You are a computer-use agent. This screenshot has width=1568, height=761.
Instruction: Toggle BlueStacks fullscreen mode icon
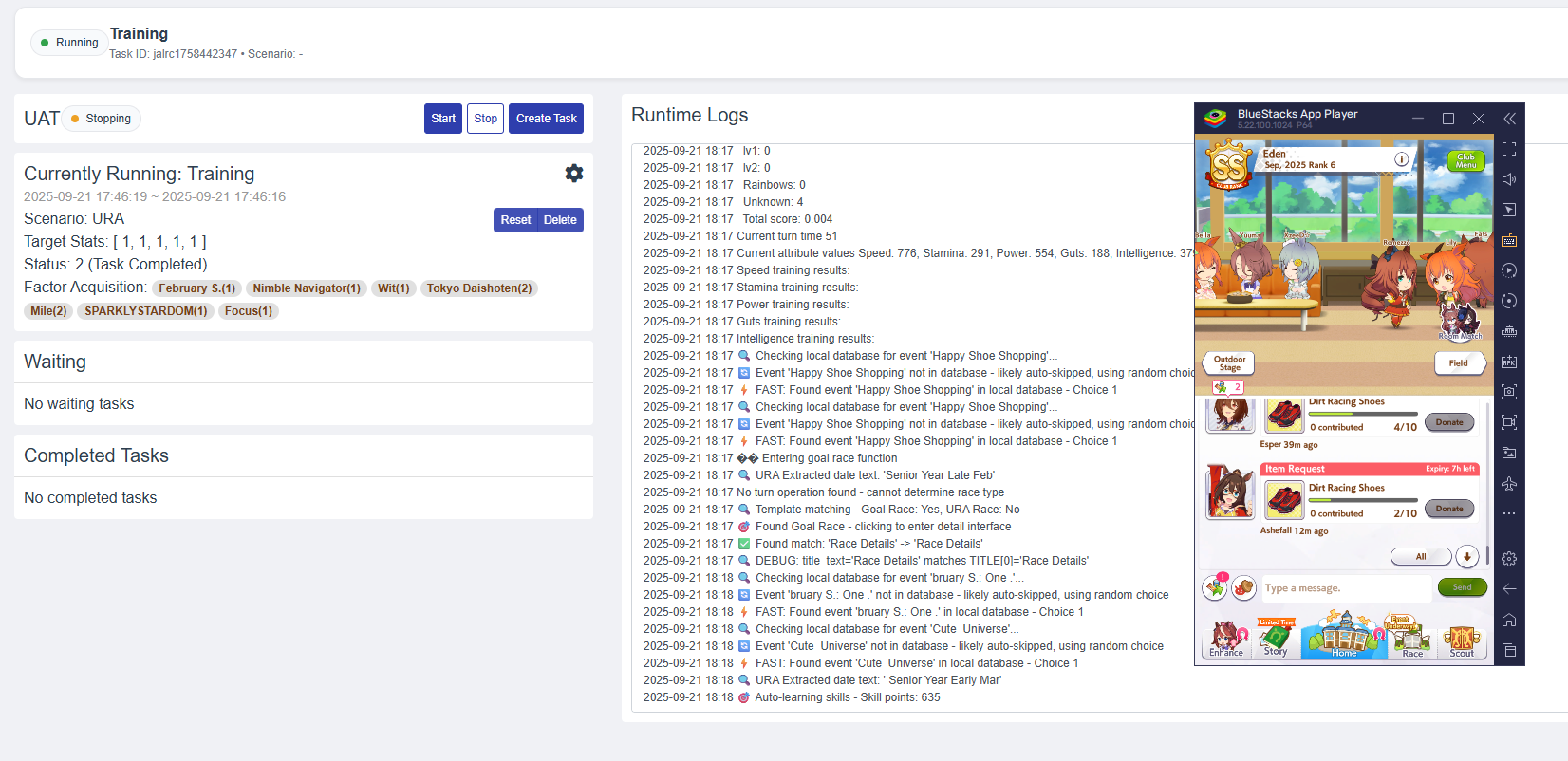(1509, 149)
